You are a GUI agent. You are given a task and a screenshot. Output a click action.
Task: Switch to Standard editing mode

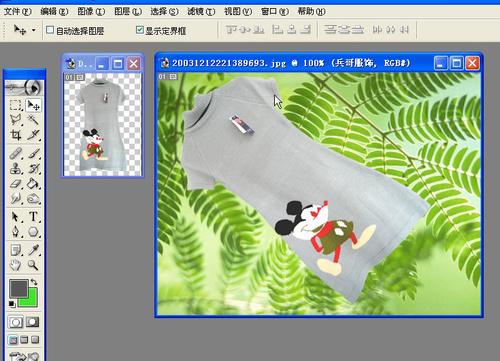tap(16, 322)
